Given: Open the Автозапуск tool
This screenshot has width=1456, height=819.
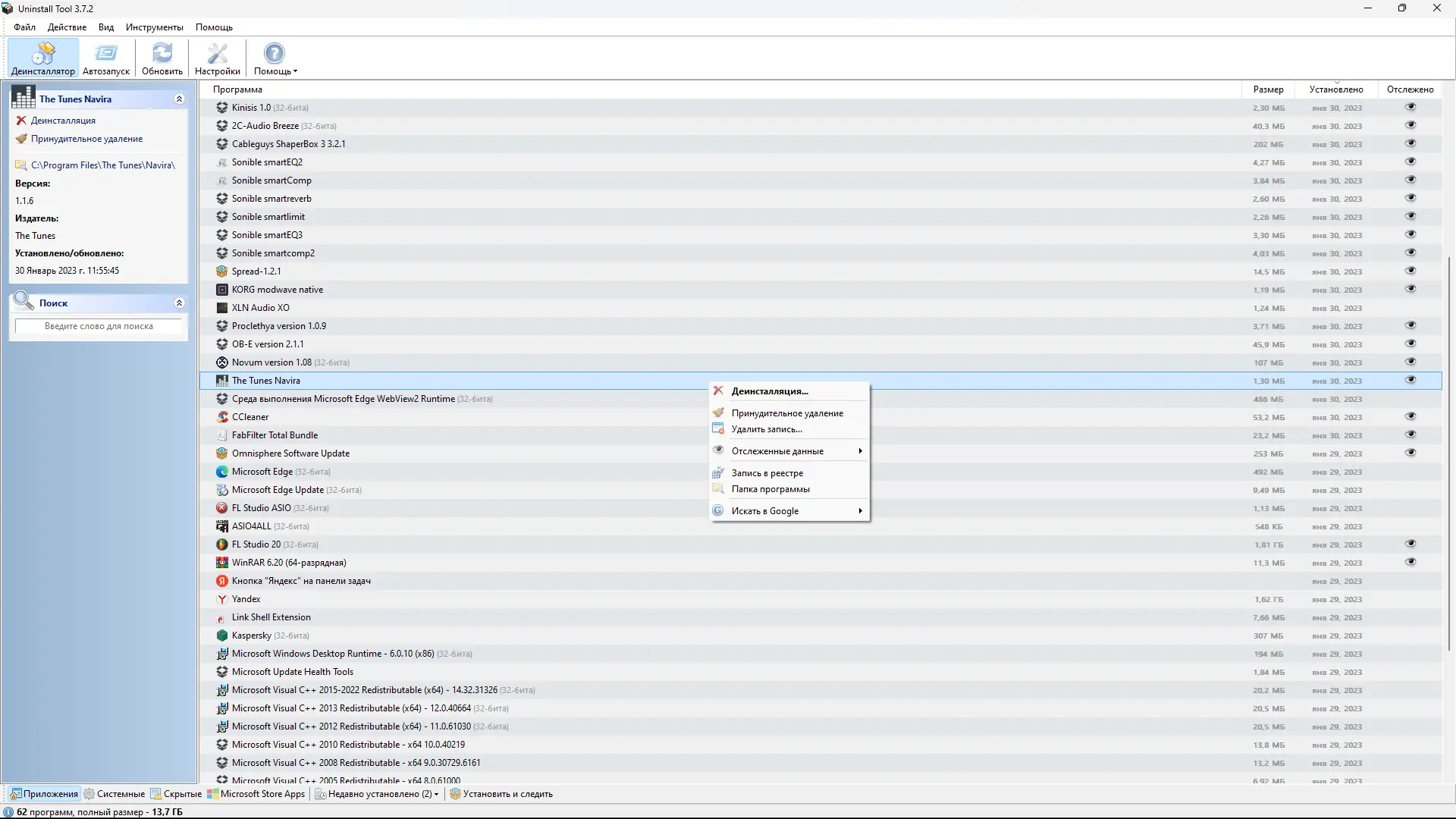Looking at the screenshot, I should coord(105,58).
